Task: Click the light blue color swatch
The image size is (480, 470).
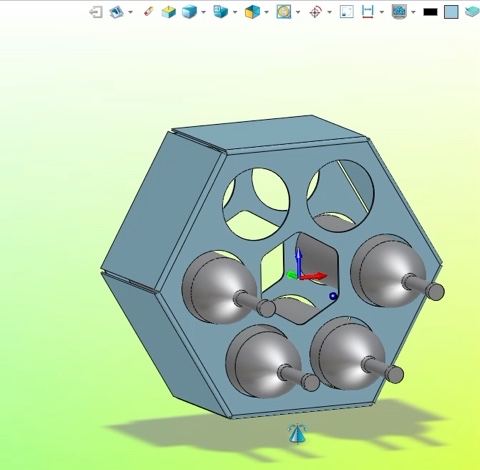Action: (451, 12)
